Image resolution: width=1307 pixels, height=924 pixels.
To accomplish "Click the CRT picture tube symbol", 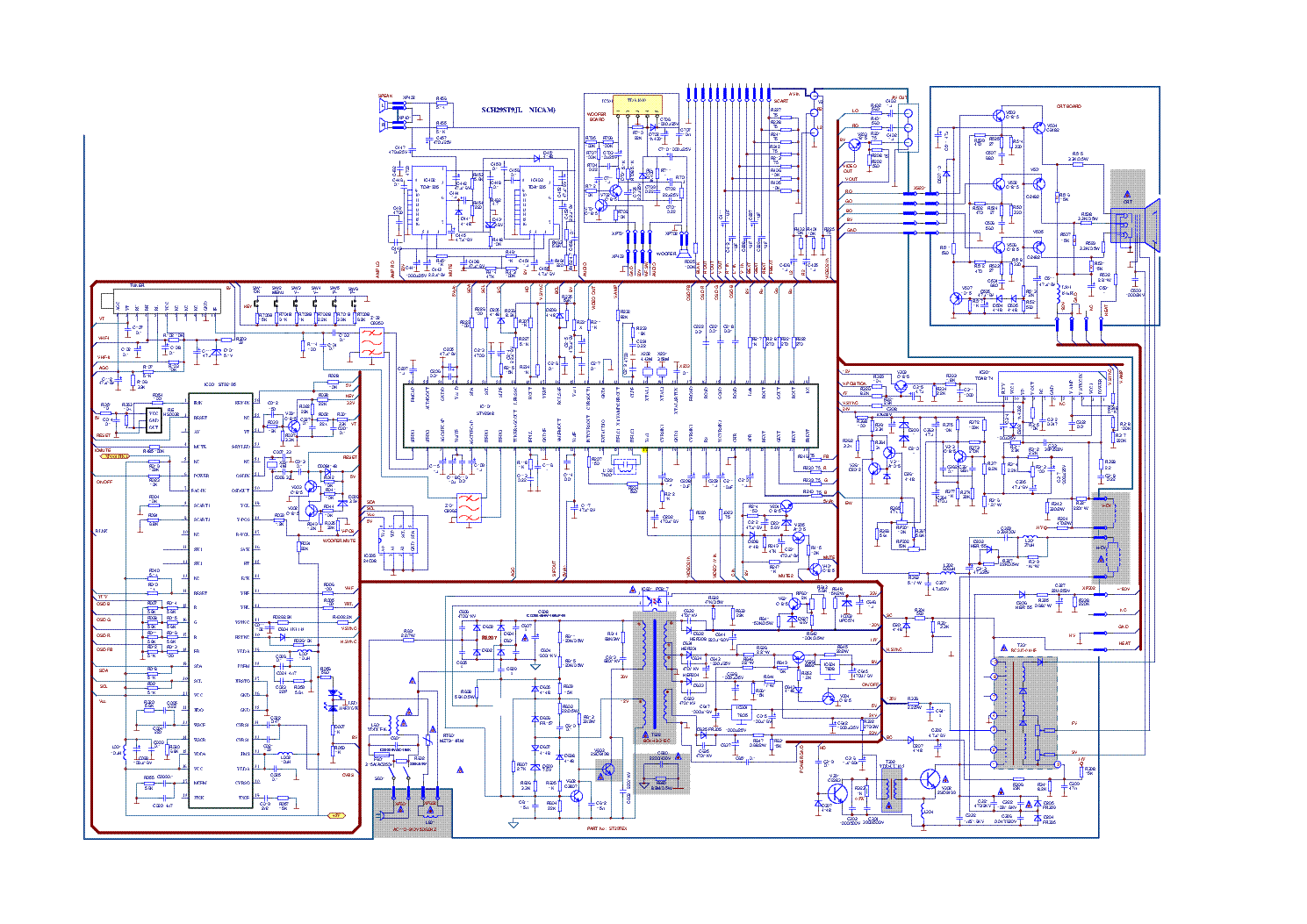I will coord(1136,226).
